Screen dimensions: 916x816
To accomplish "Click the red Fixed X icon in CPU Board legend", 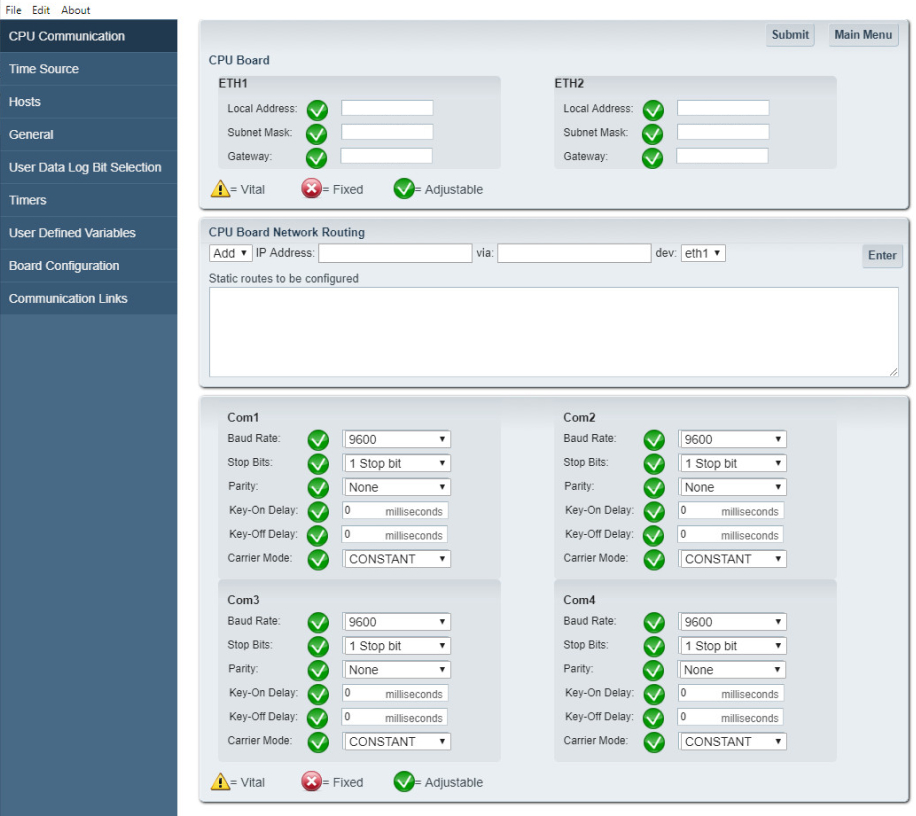I will [x=311, y=189].
